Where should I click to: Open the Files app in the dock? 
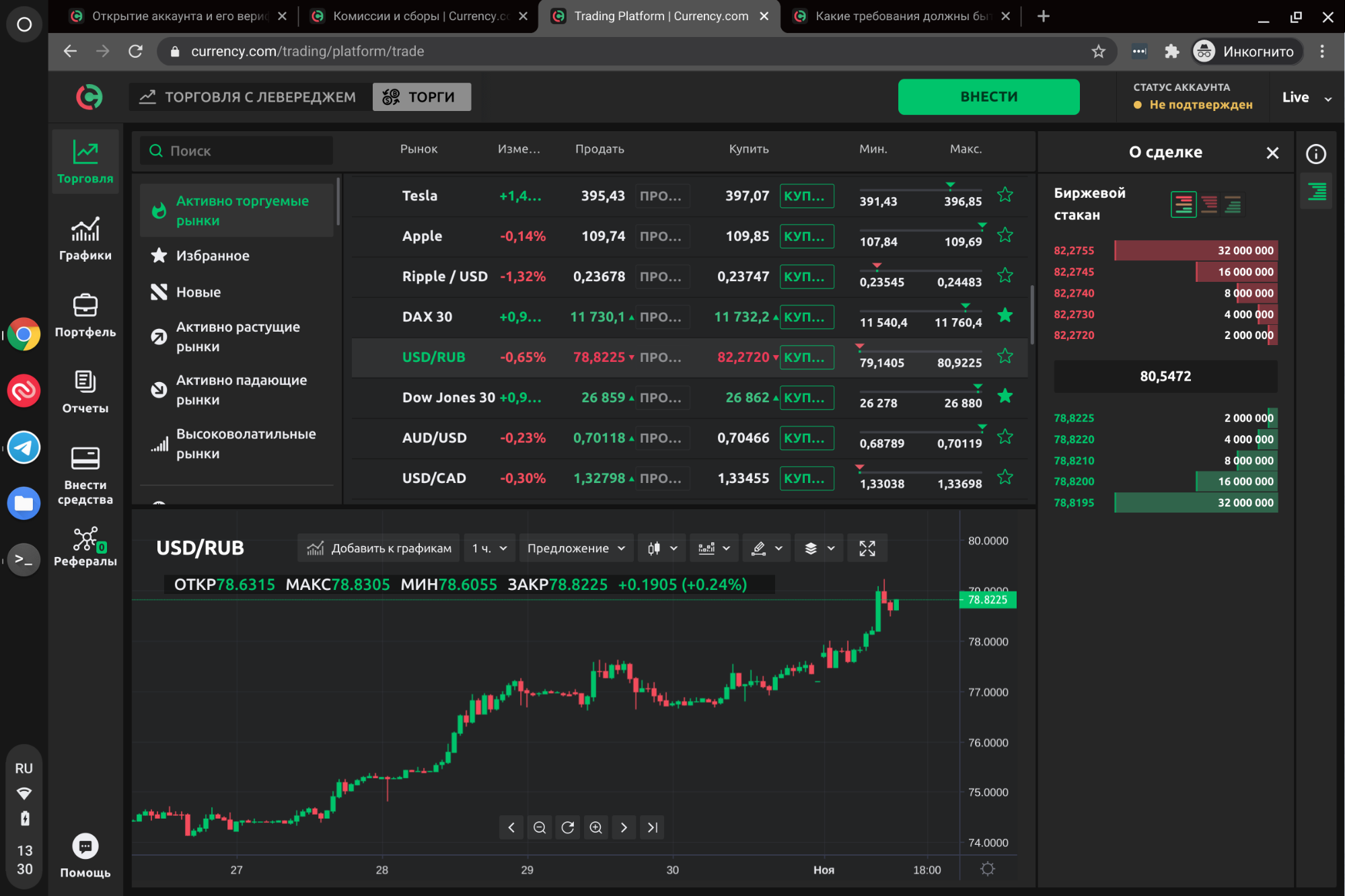pyautogui.click(x=24, y=503)
